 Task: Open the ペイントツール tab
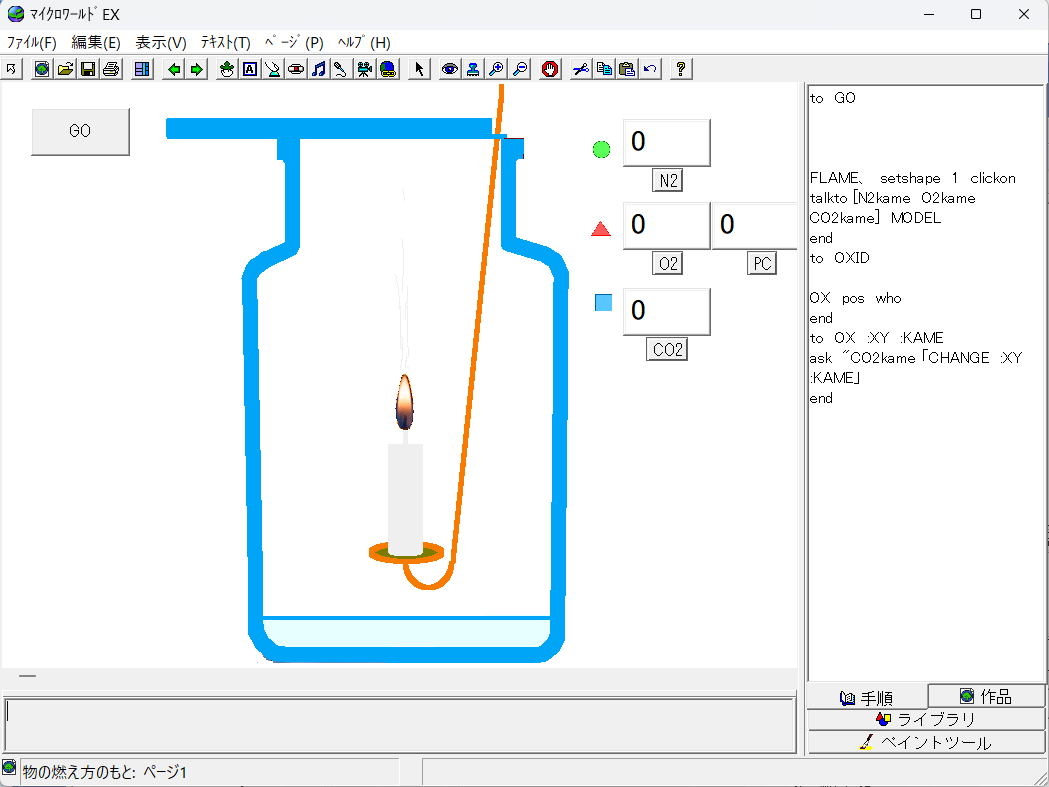pos(926,742)
